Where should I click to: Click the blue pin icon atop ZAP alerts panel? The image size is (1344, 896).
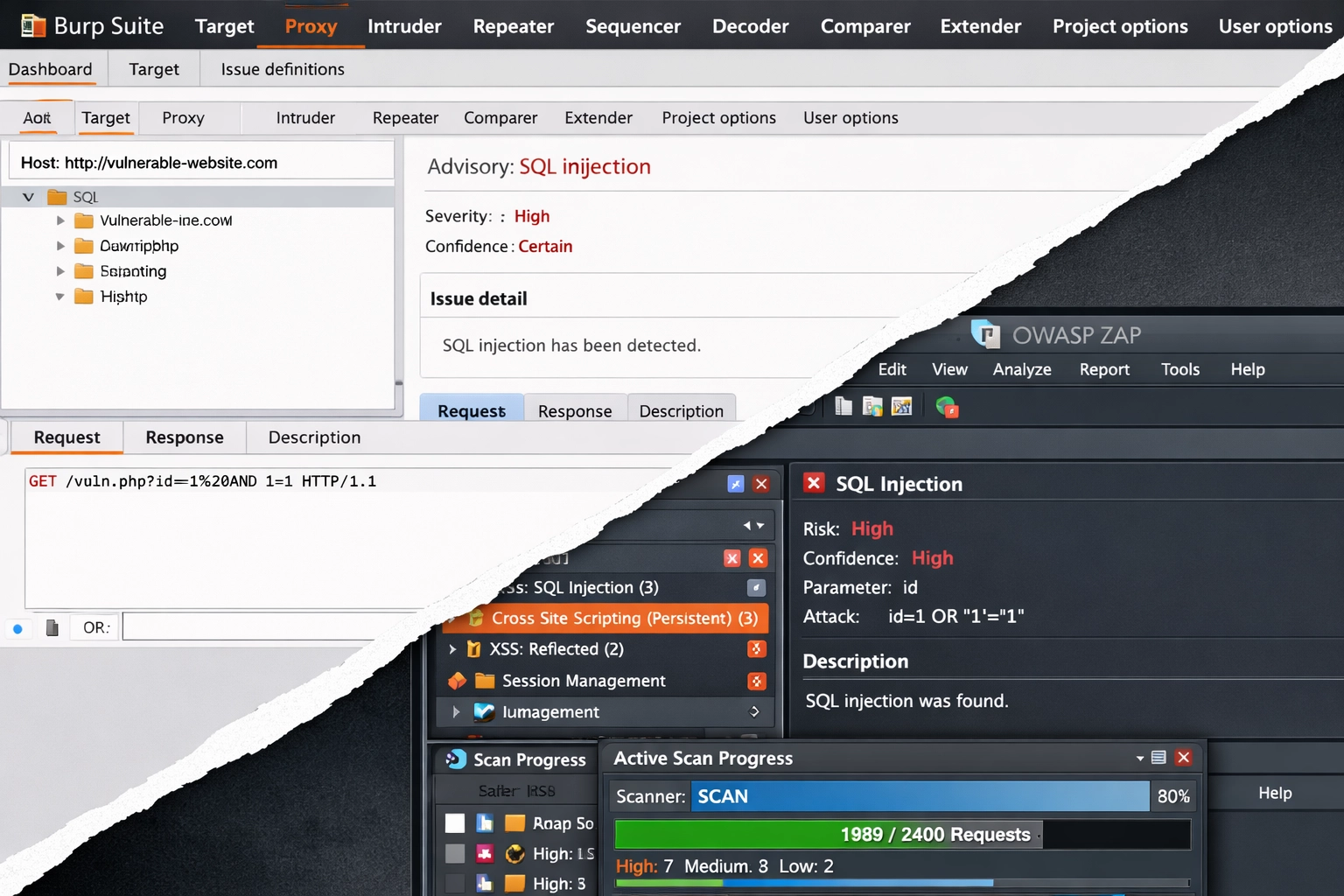[x=736, y=484]
